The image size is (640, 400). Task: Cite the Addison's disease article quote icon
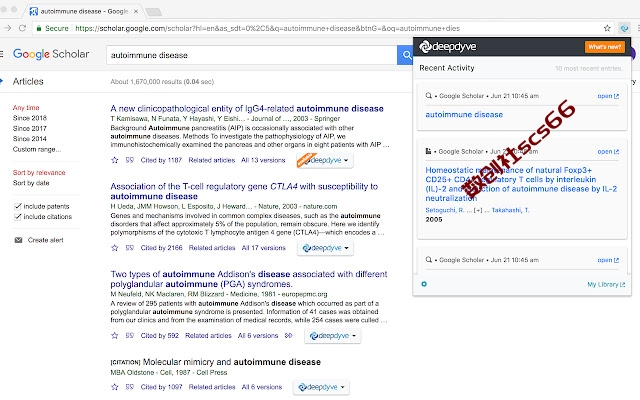click(129, 336)
